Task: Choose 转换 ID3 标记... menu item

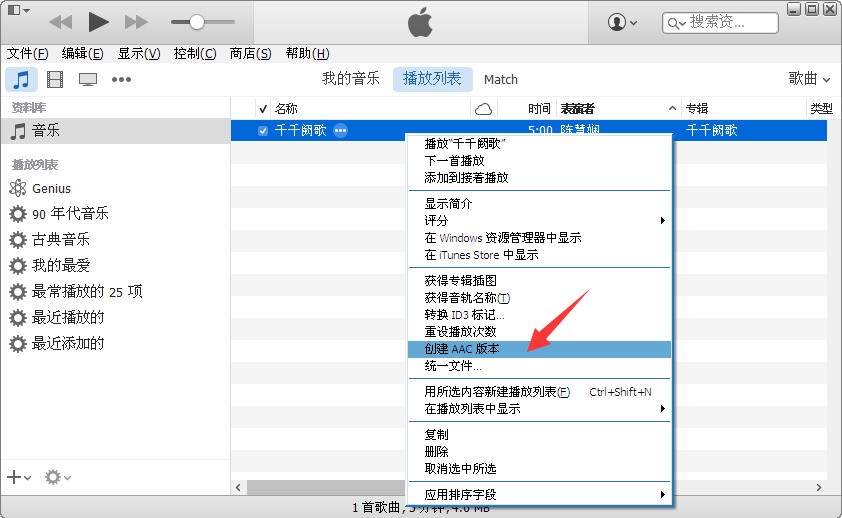Action: [x=540, y=315]
